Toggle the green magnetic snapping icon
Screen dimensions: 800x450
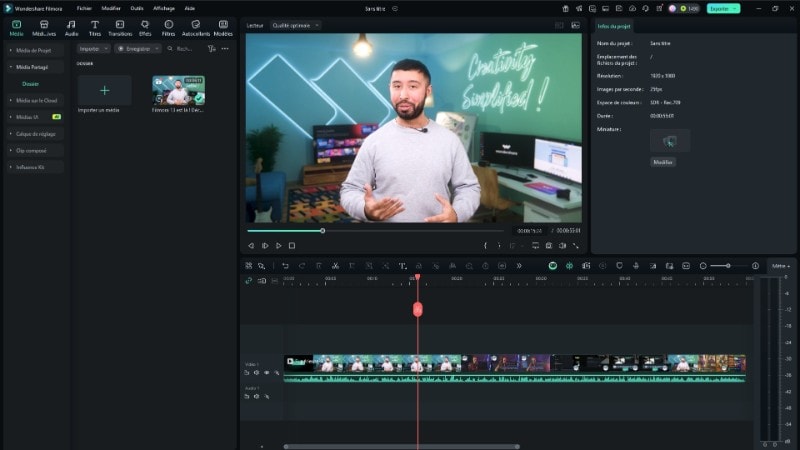(x=569, y=266)
